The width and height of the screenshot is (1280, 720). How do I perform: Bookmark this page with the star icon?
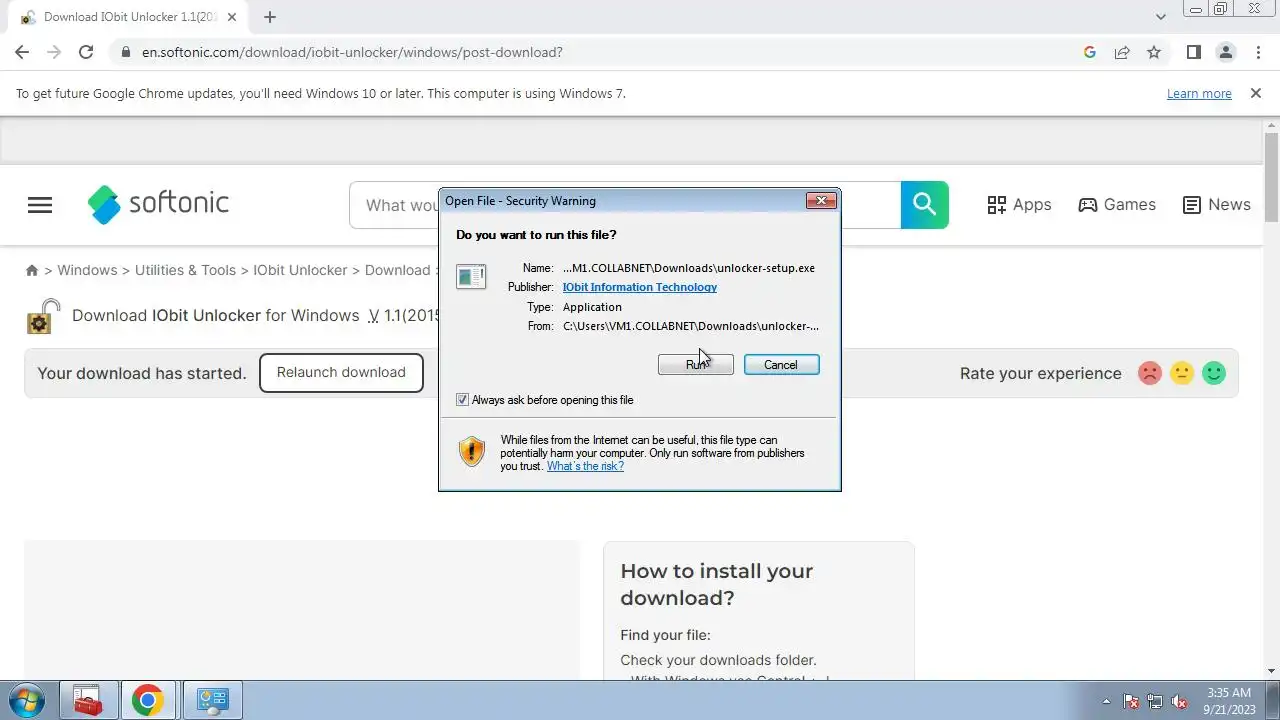1154,52
